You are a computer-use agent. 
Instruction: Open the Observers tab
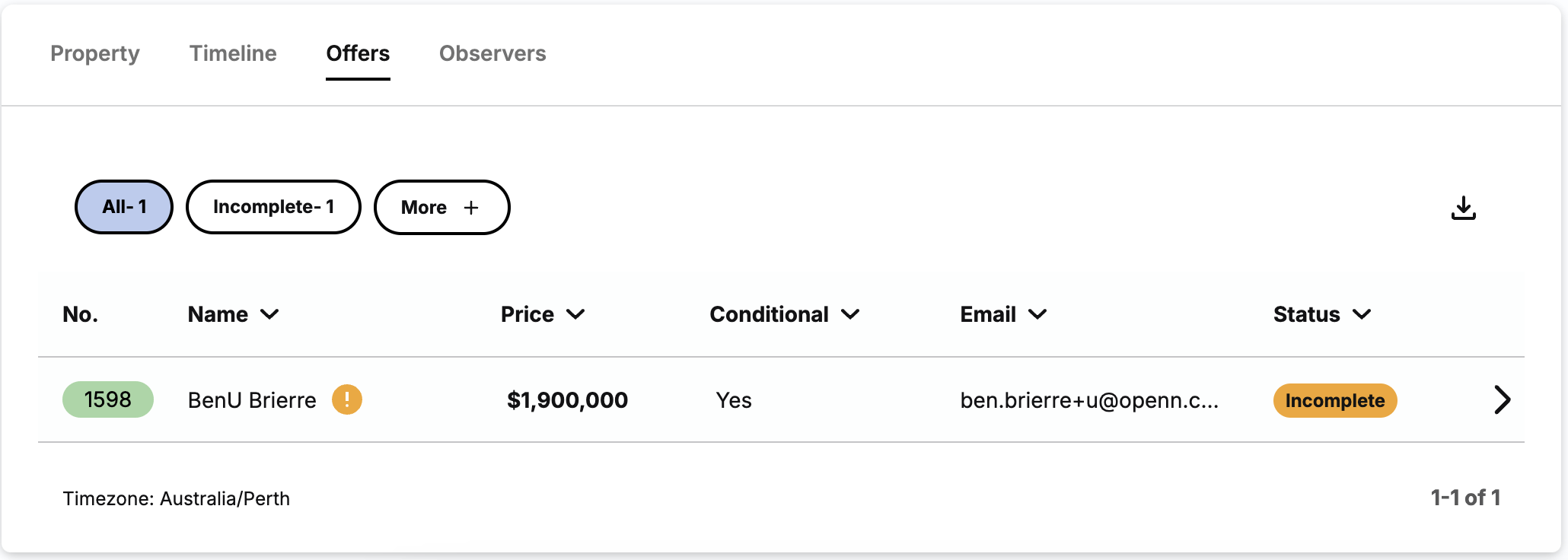coord(492,53)
